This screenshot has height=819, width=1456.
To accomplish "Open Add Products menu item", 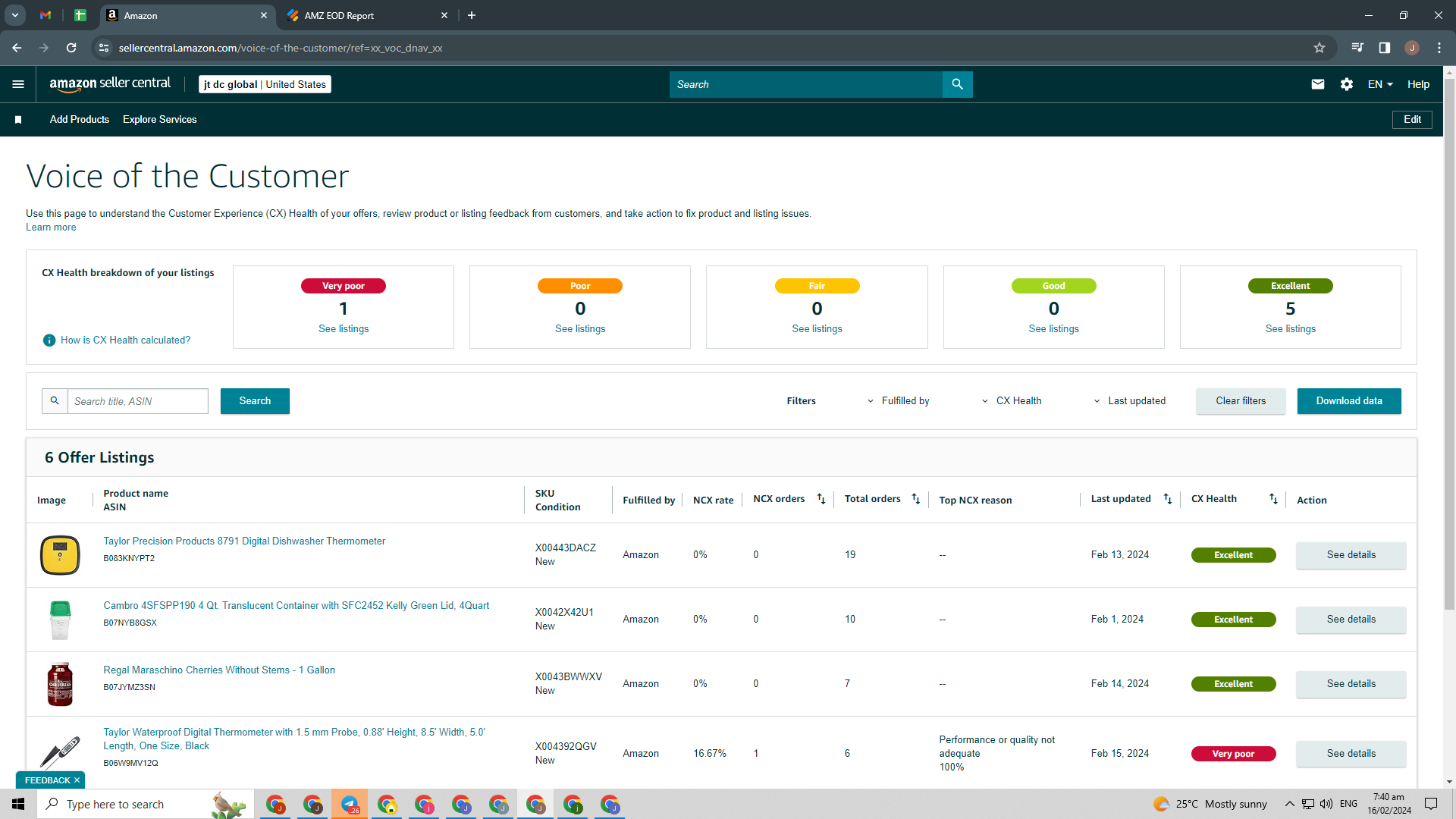I will point(80,120).
